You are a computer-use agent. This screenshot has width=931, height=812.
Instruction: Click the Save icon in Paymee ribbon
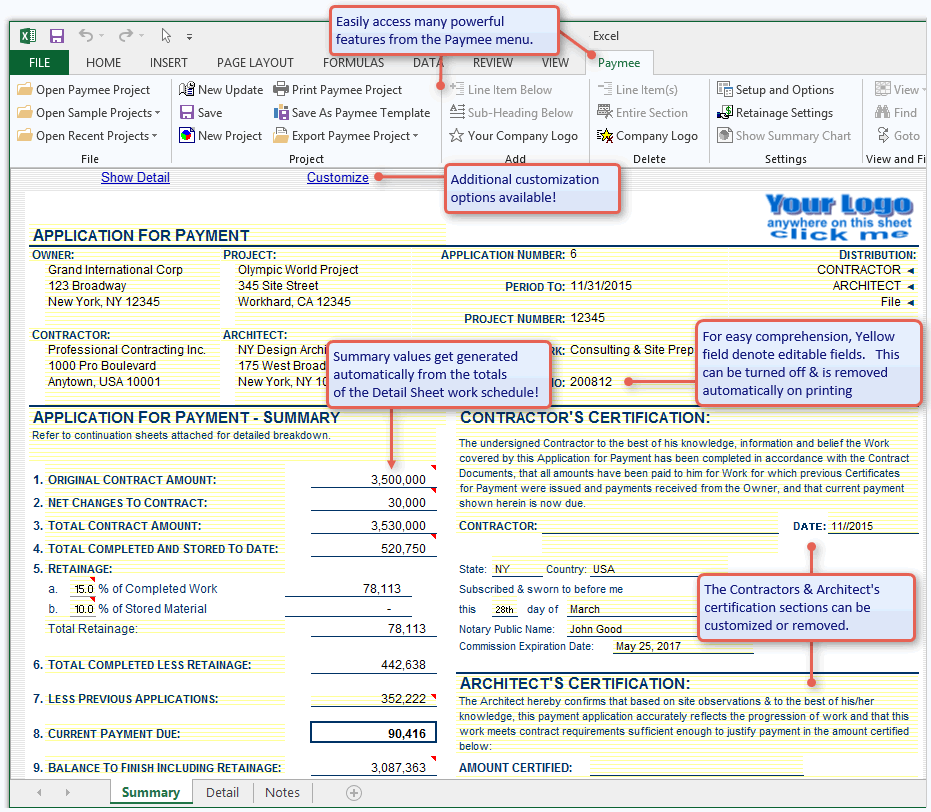(188, 113)
